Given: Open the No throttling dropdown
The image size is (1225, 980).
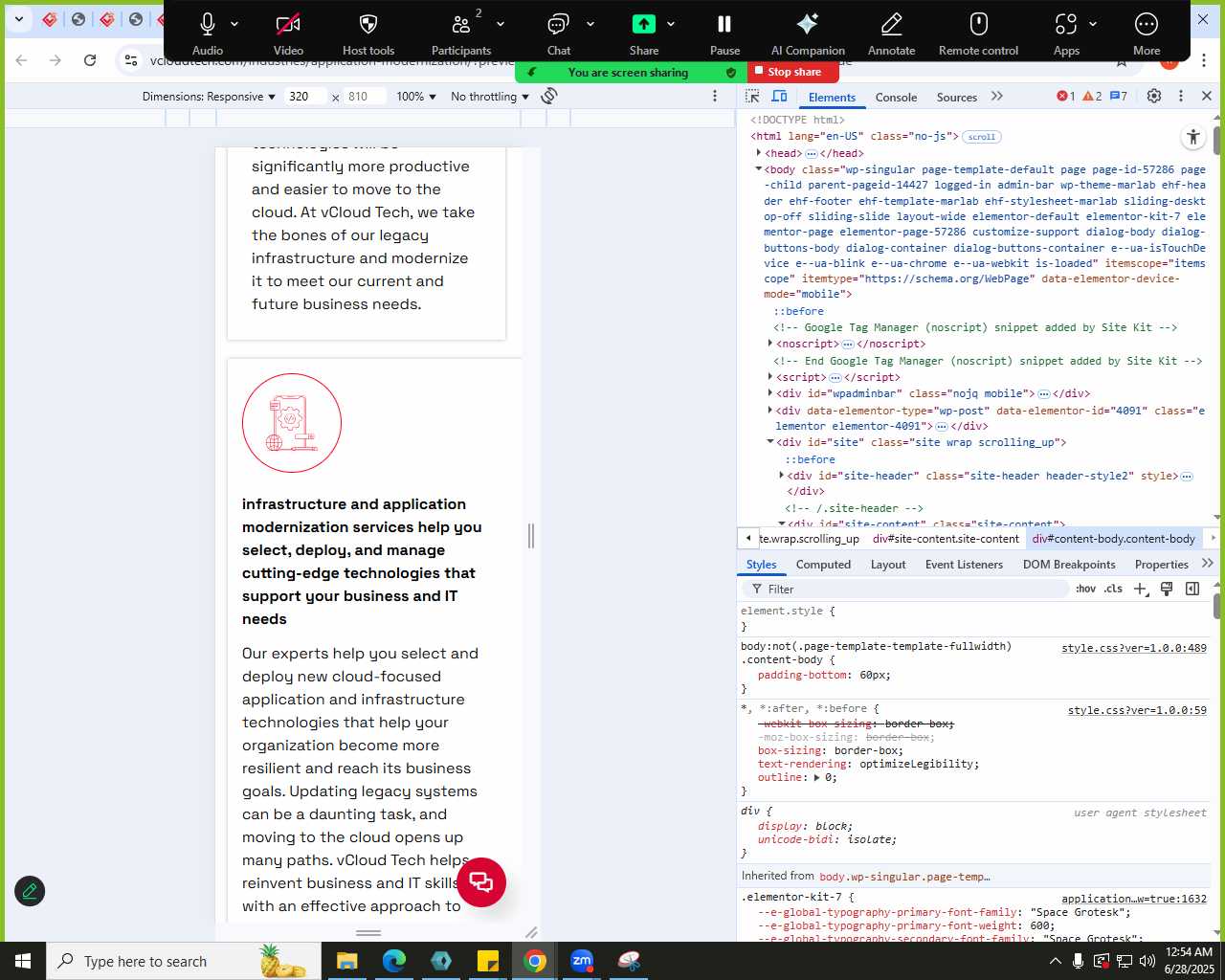Looking at the screenshot, I should pyautogui.click(x=490, y=97).
